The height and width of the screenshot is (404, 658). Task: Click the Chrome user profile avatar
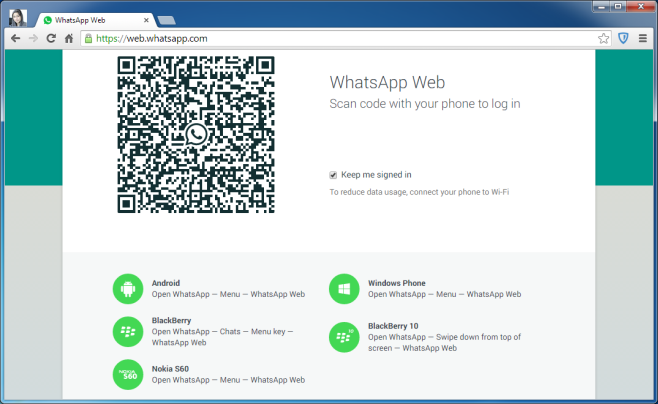pos(17,16)
